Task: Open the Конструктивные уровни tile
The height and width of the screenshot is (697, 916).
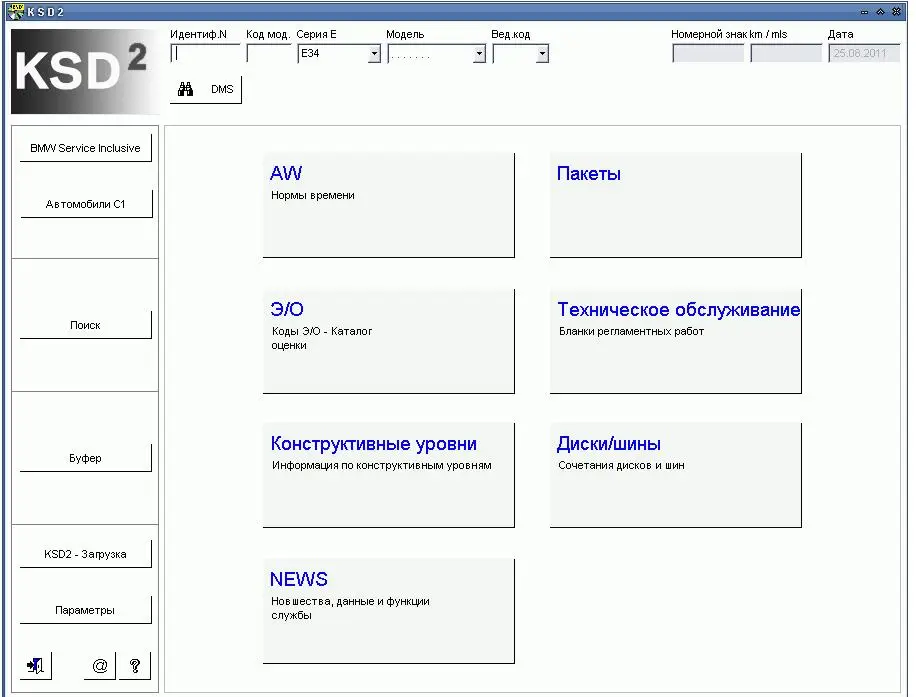Action: pos(388,476)
